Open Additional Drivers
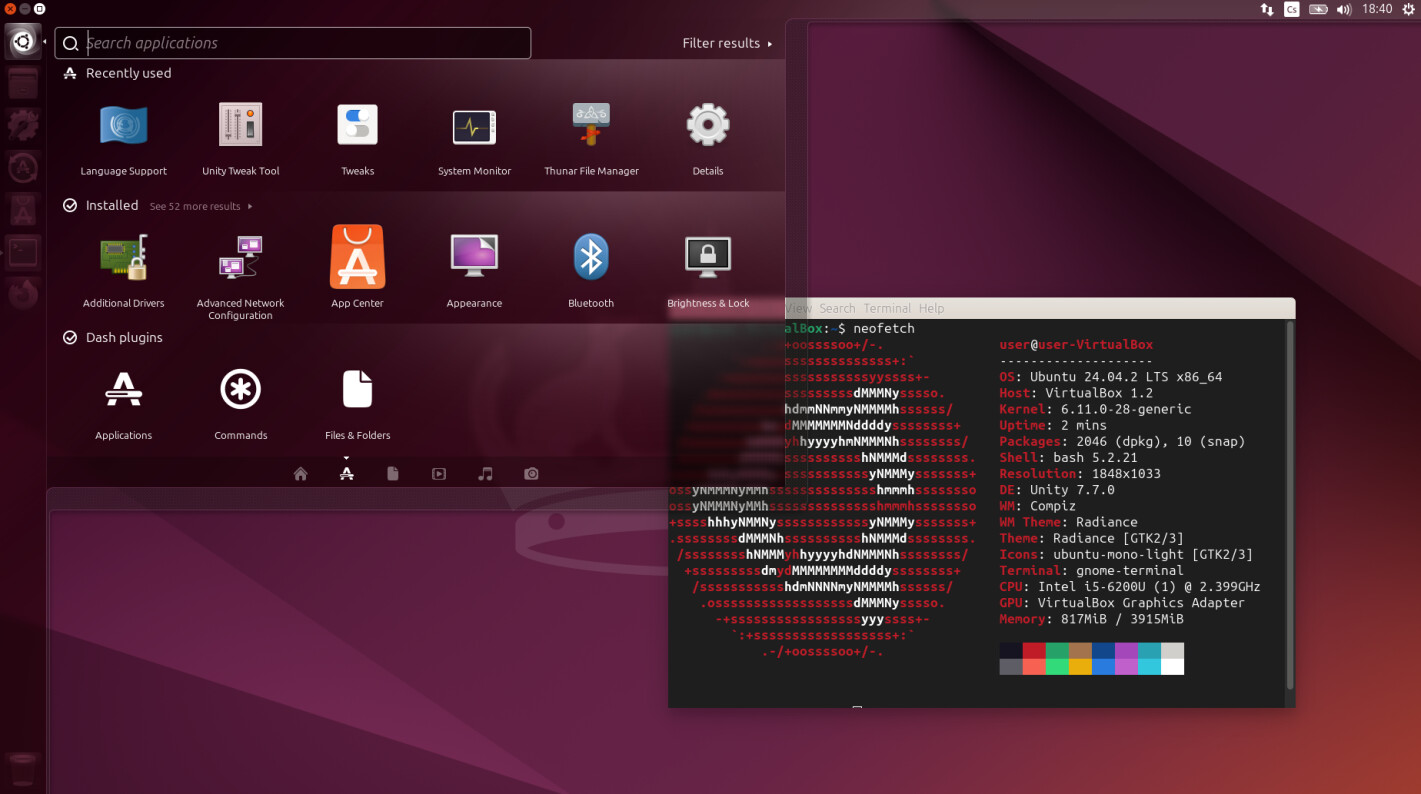1421x794 pixels. pos(124,258)
